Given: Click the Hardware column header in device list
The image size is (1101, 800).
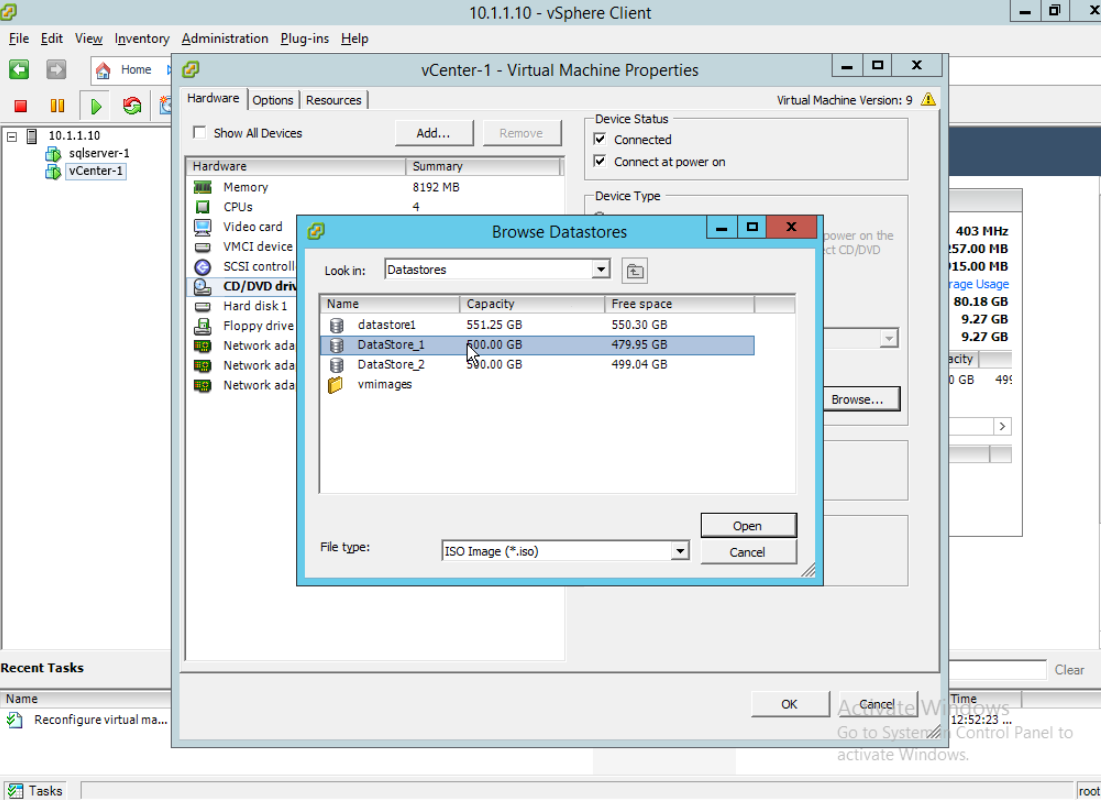Looking at the screenshot, I should pyautogui.click(x=296, y=166).
